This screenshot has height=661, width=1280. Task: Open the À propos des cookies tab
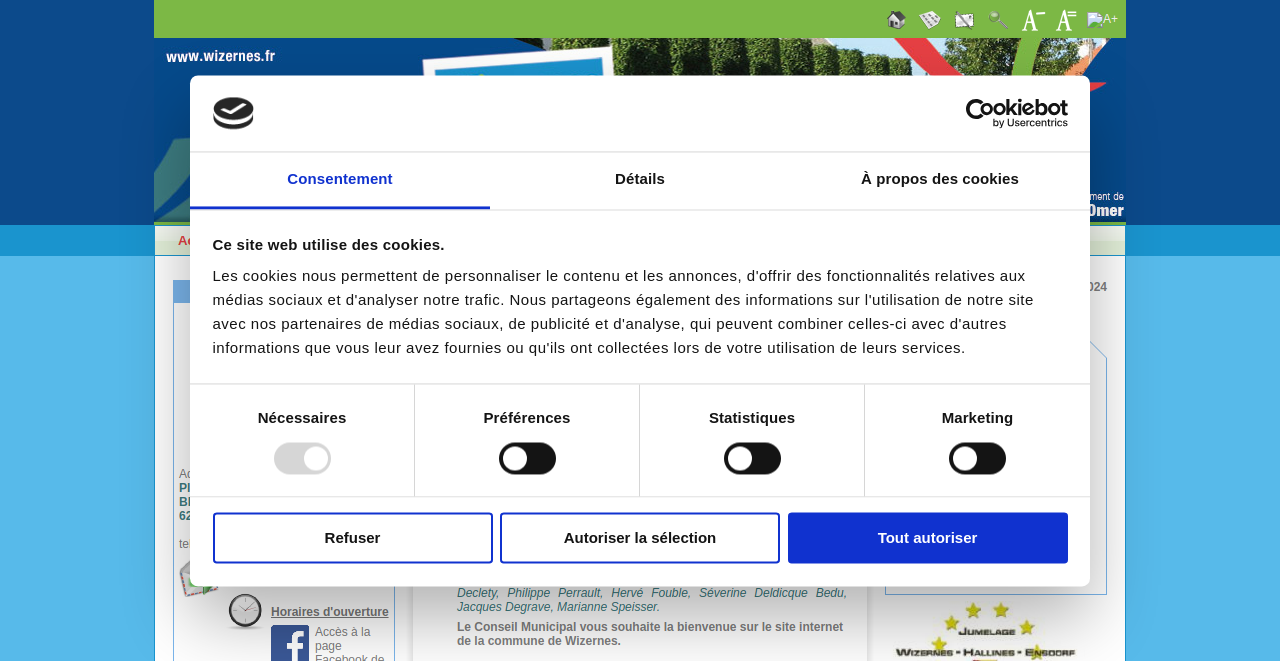(939, 180)
